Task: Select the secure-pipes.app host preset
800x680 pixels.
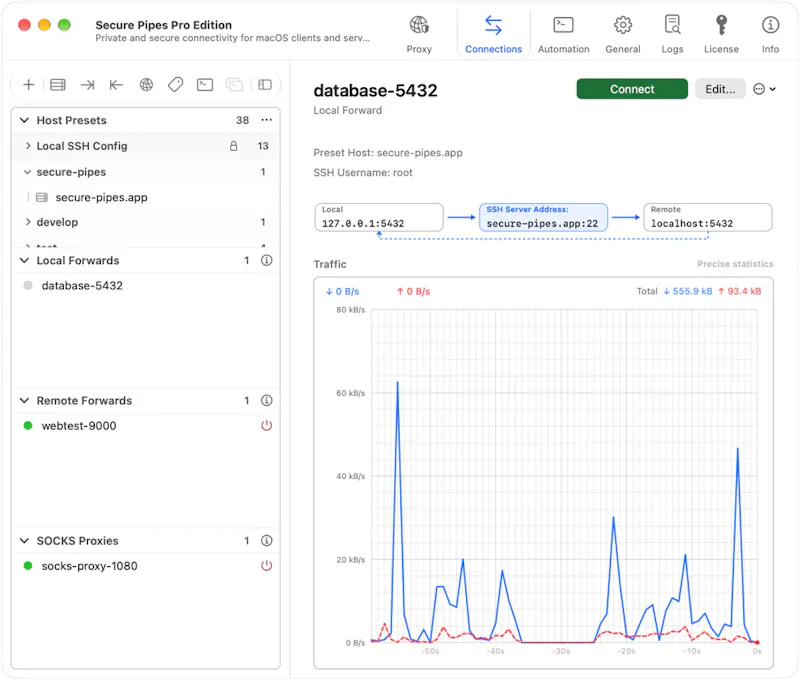Action: tap(145, 197)
